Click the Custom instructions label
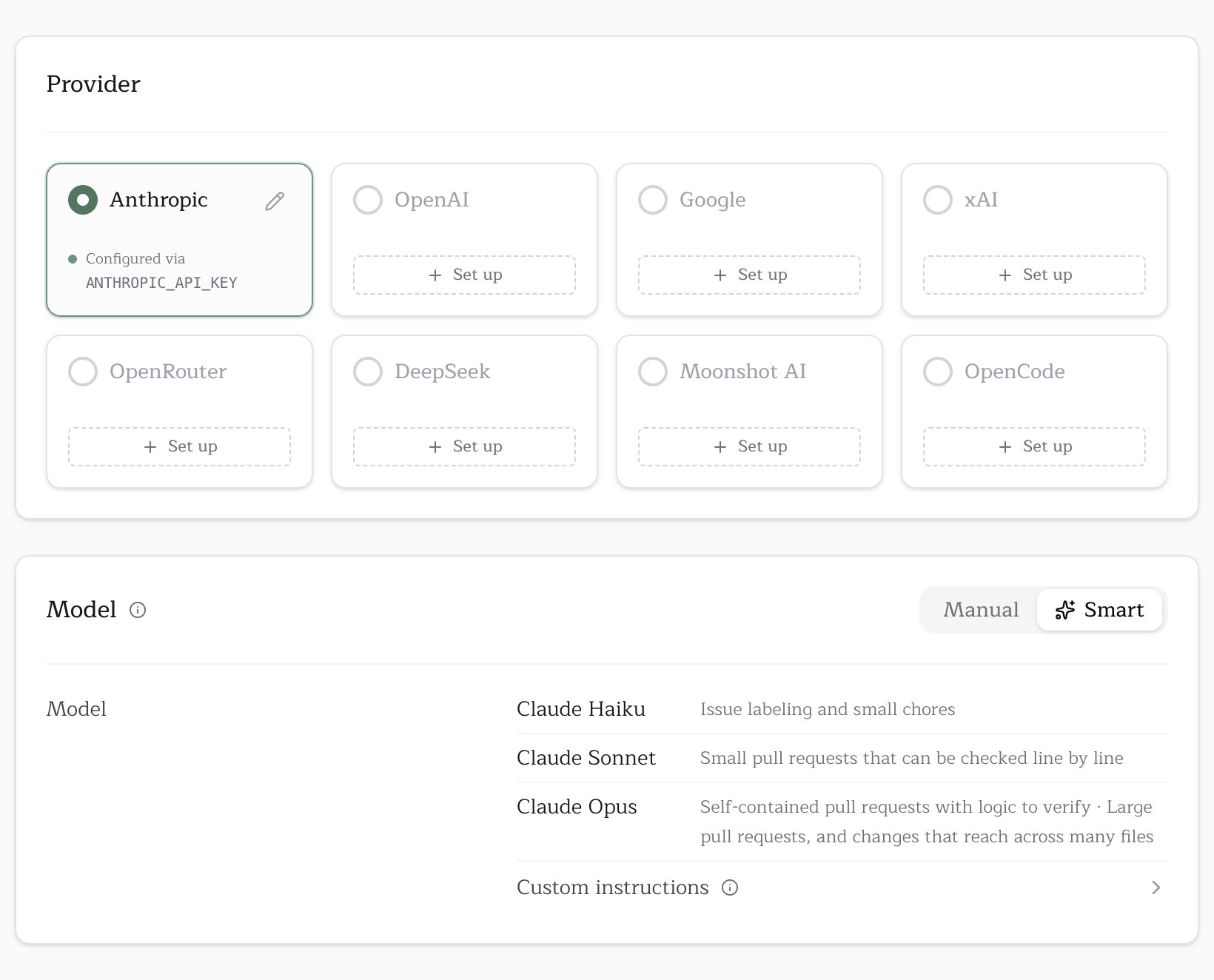 613,887
